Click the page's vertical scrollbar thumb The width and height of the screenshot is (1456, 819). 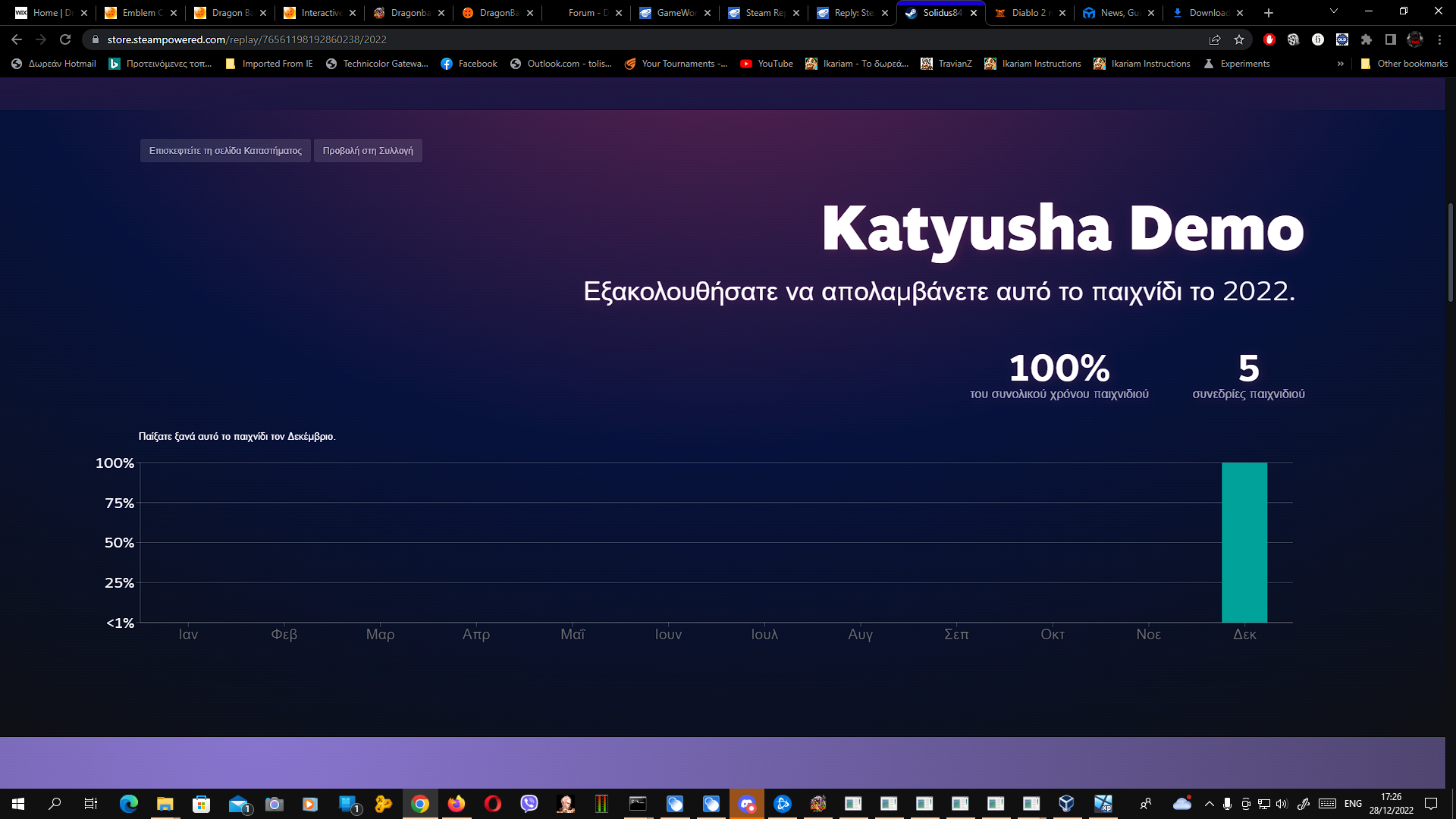click(x=1451, y=253)
